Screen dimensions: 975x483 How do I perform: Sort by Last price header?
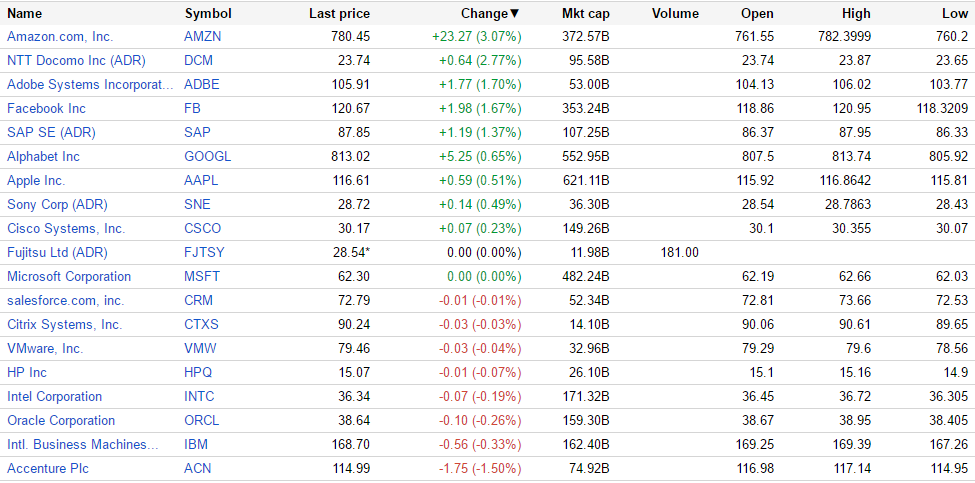click(339, 14)
